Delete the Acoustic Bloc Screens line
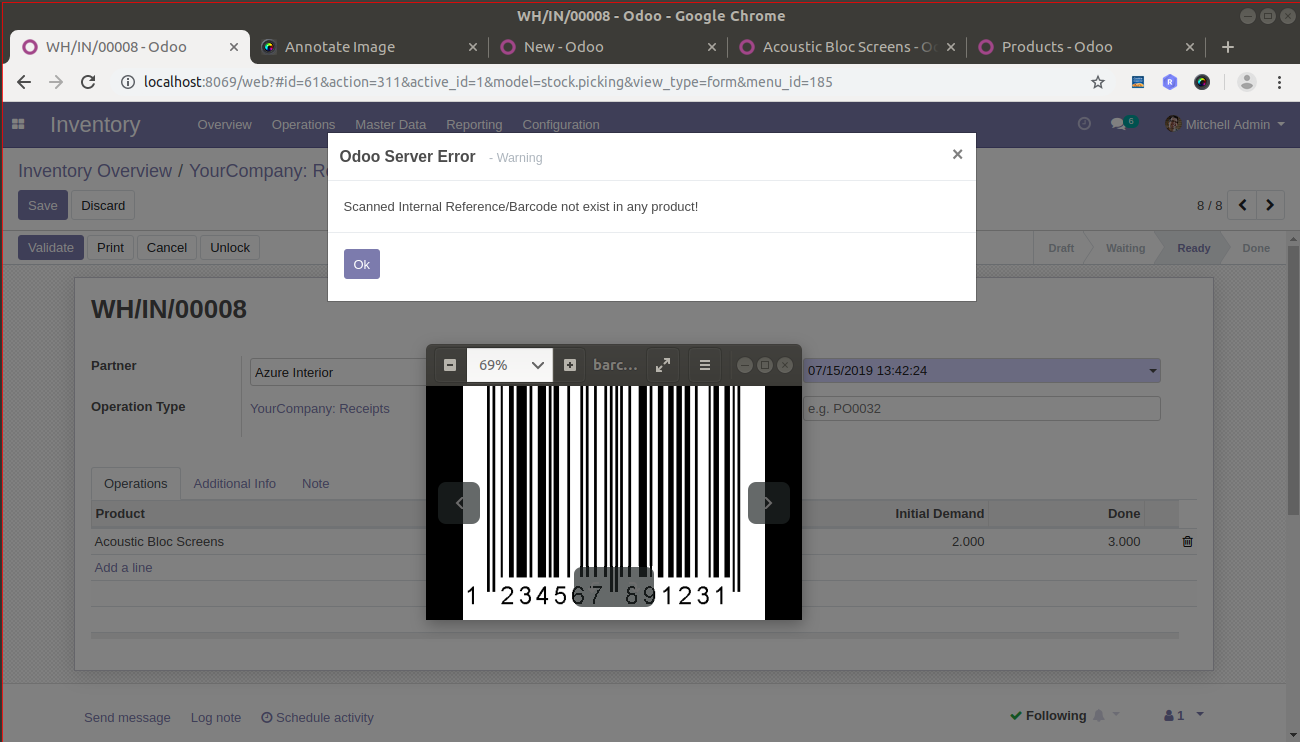This screenshot has width=1300, height=742. point(1188,542)
